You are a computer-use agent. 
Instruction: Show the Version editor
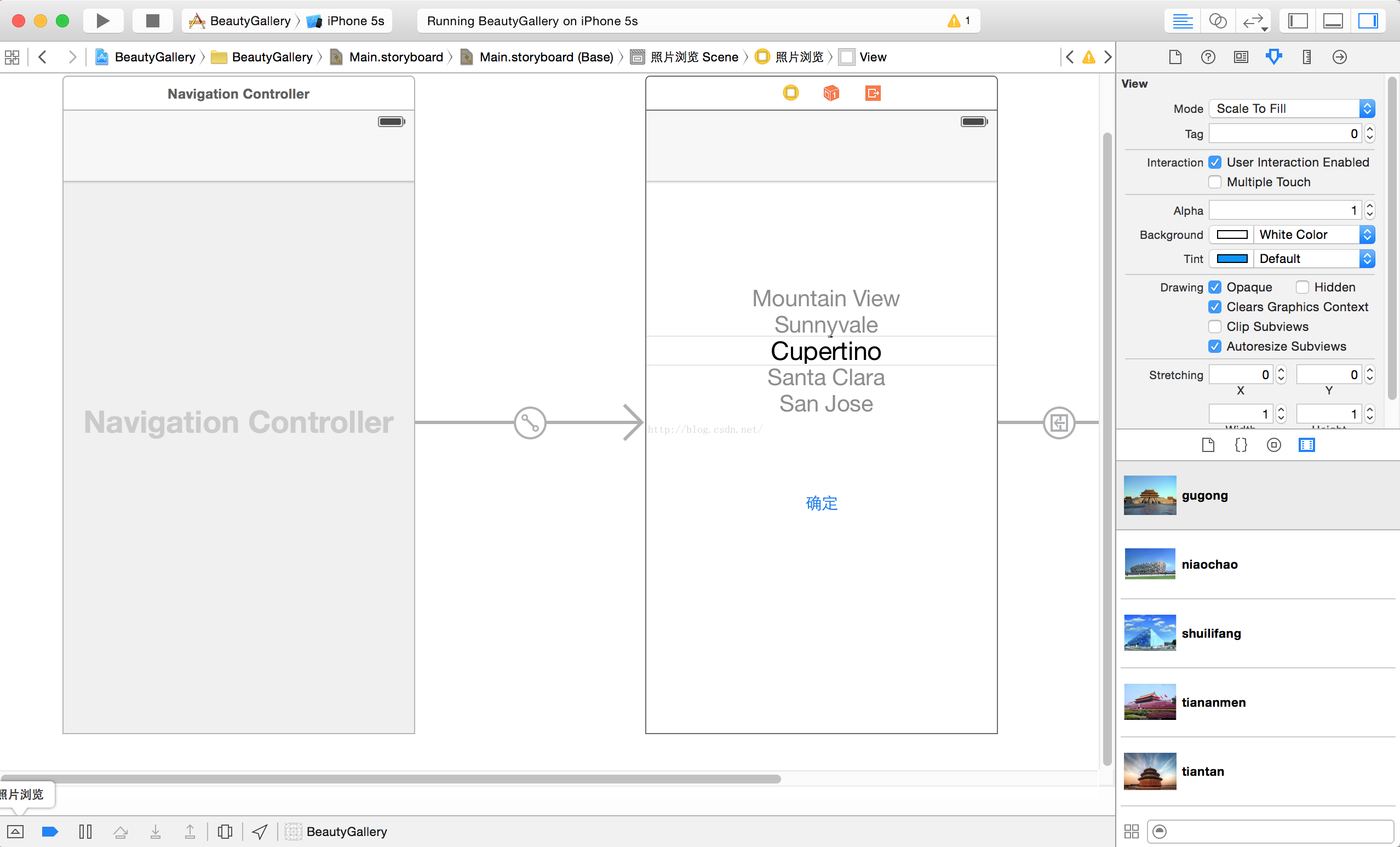click(x=1254, y=21)
